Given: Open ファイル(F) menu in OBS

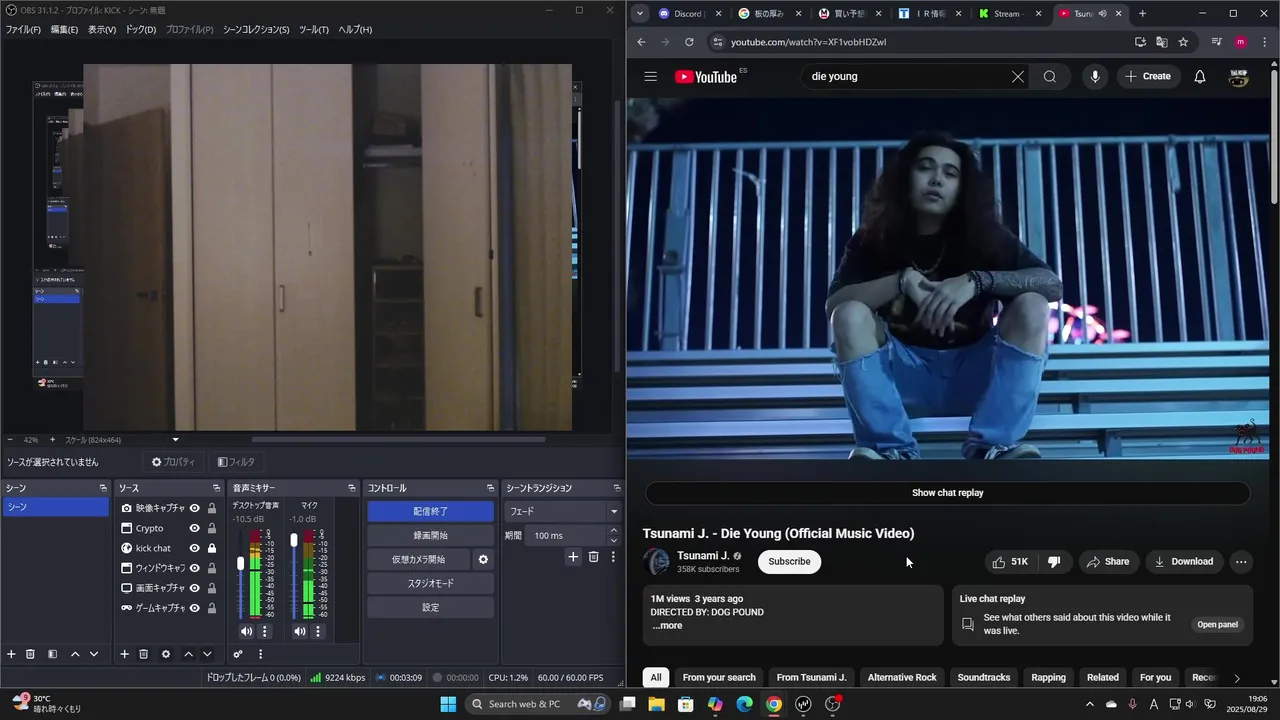Looking at the screenshot, I should tap(23, 30).
